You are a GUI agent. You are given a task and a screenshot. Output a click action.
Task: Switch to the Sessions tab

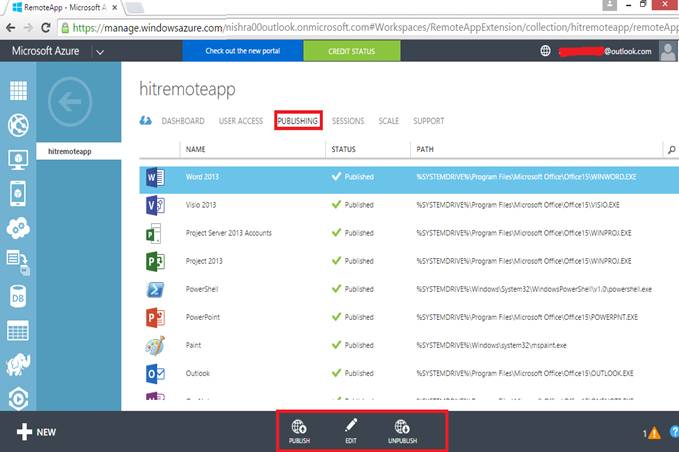(x=348, y=121)
